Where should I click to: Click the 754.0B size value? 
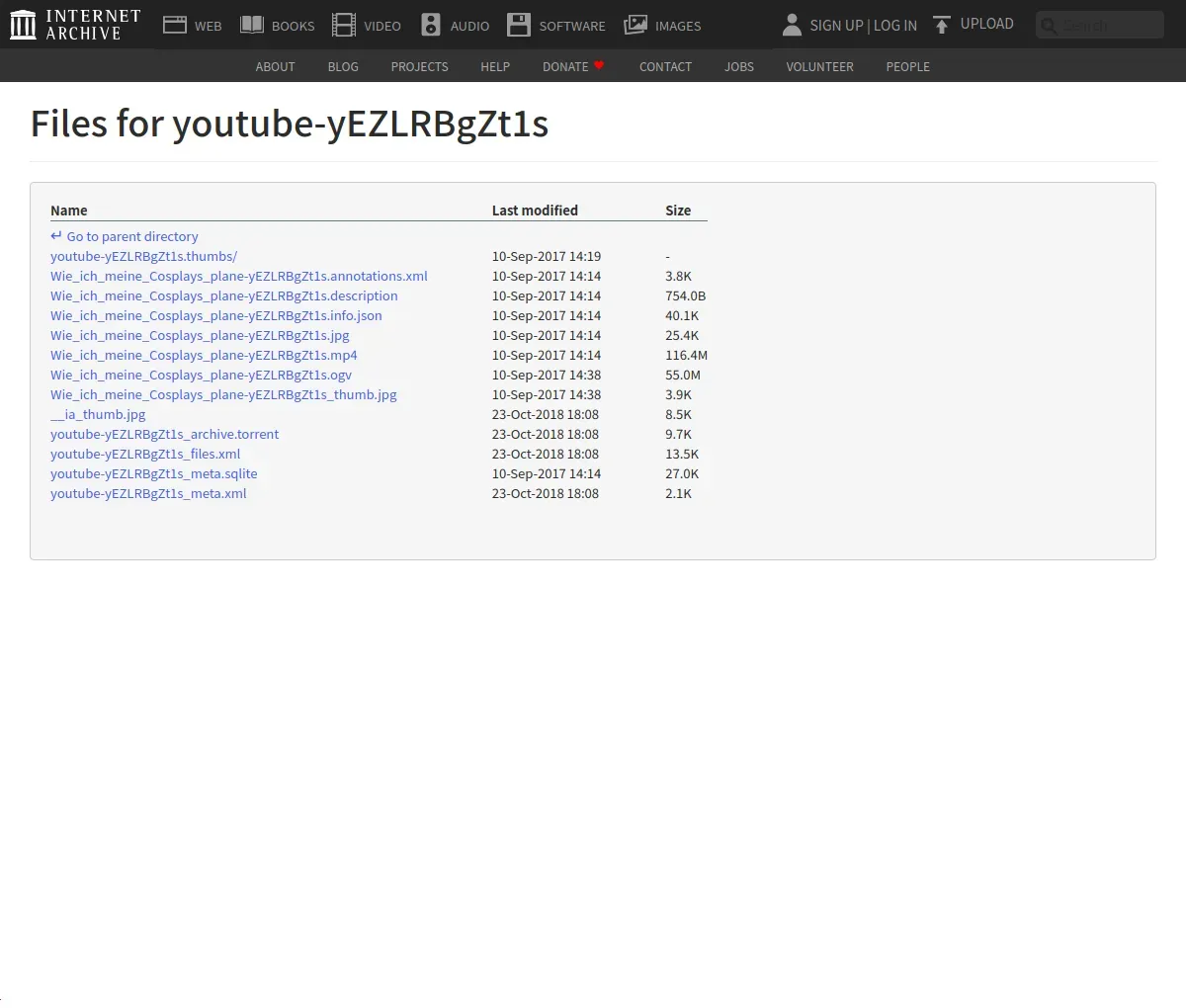pyautogui.click(x=685, y=295)
